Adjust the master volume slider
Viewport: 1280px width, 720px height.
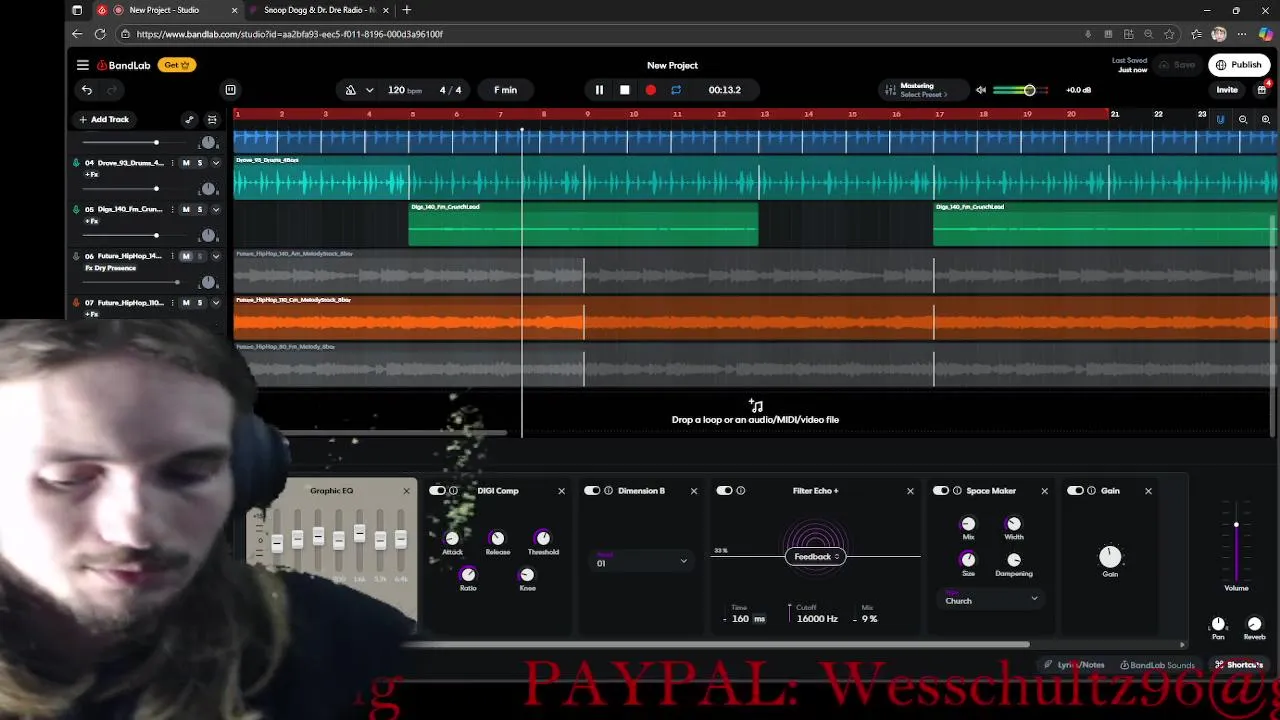[1029, 90]
